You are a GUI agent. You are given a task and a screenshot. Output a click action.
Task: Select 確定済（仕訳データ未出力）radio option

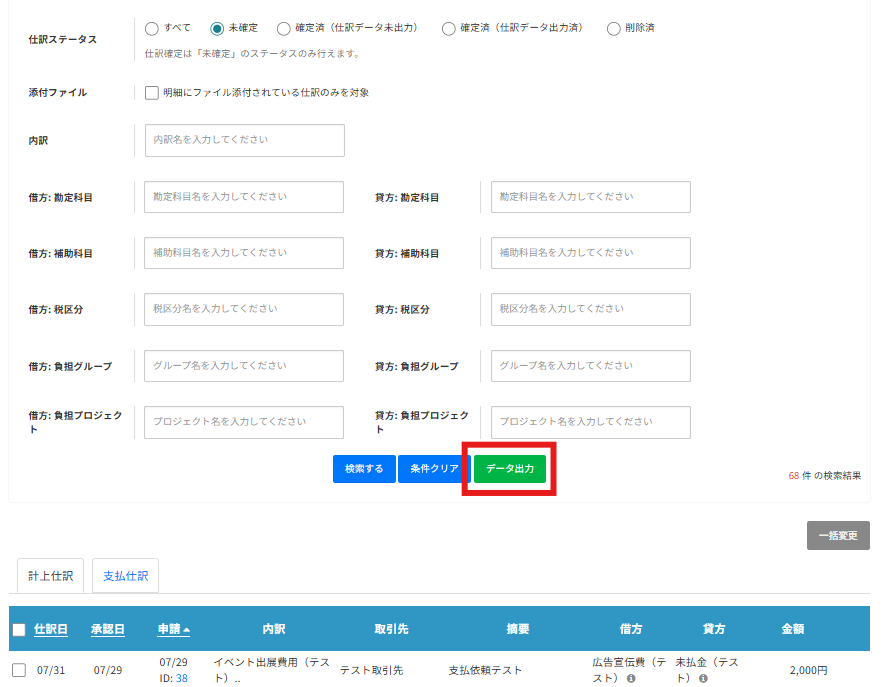pos(284,28)
